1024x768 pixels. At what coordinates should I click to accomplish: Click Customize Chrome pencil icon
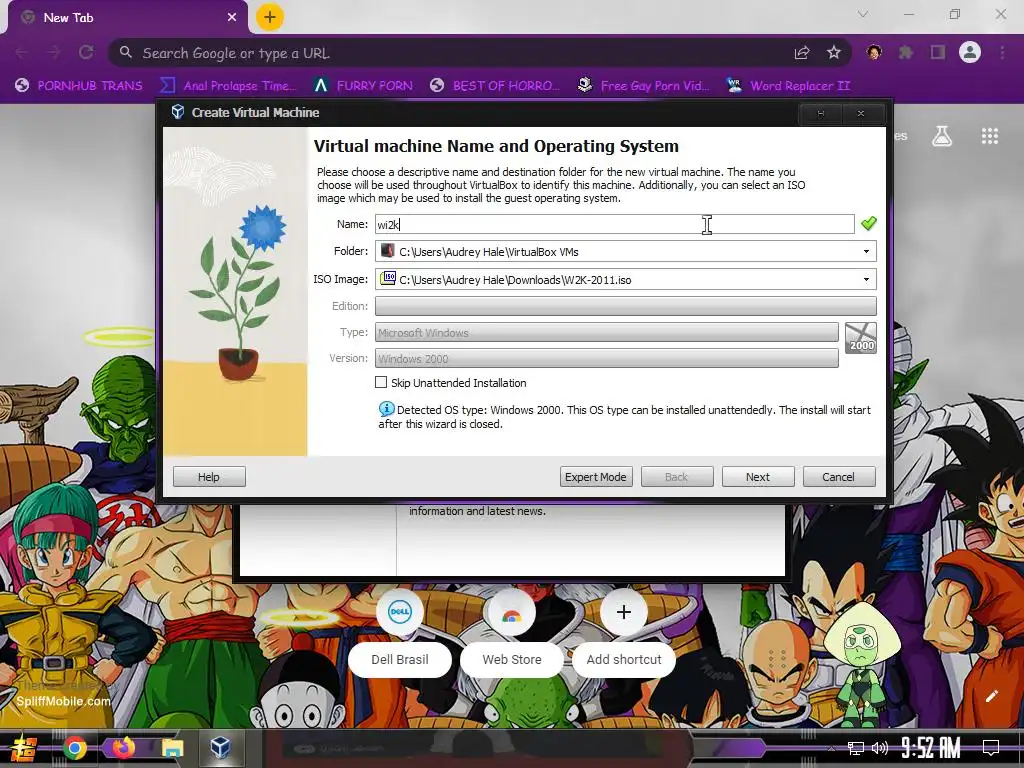coord(991,696)
